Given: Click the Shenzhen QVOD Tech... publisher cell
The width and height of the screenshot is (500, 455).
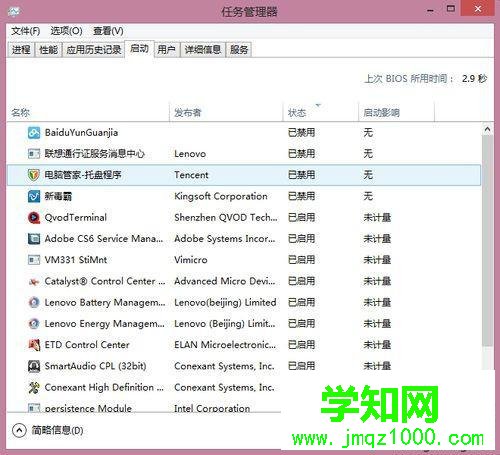Looking at the screenshot, I should point(226,218).
